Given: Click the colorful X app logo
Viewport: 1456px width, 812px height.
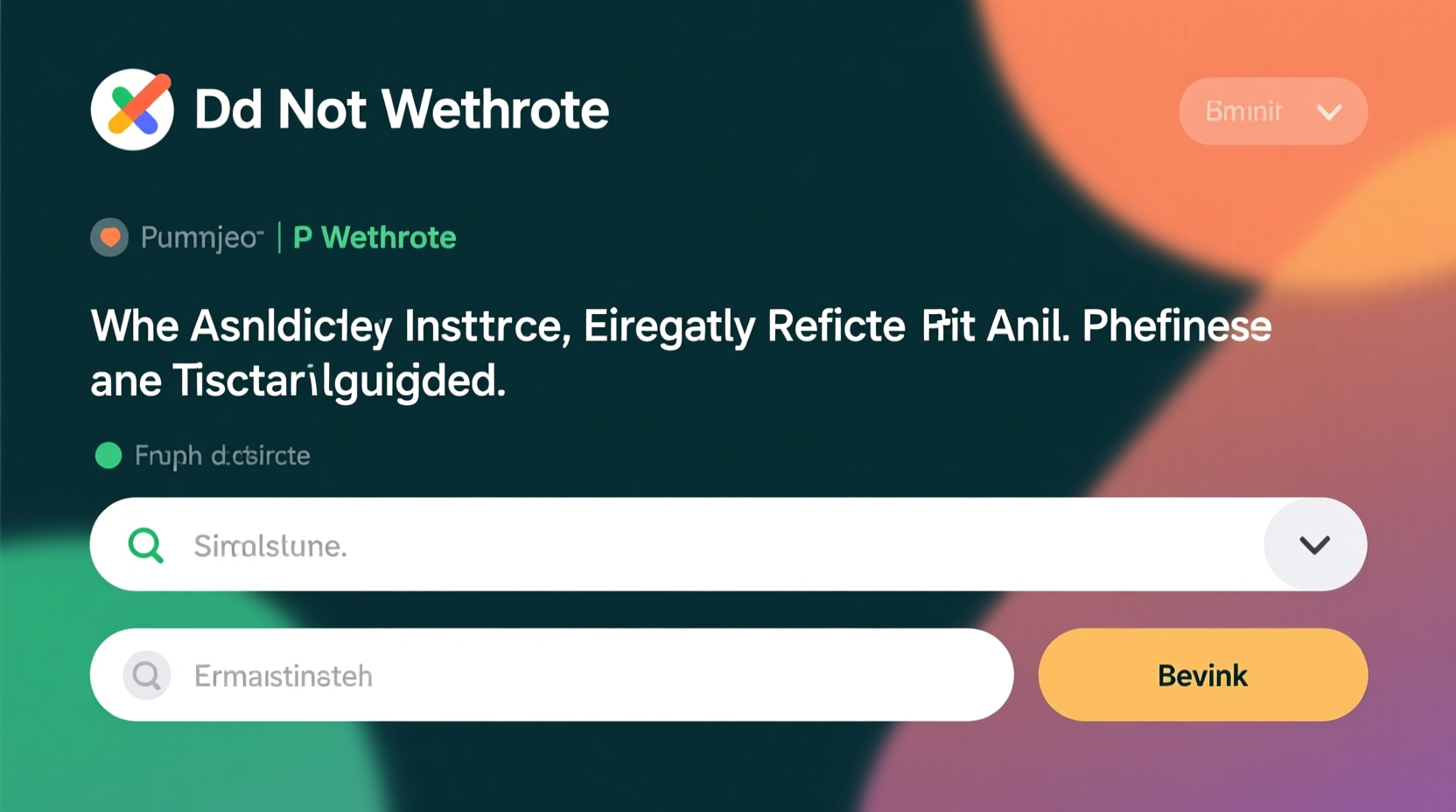Looking at the screenshot, I should pyautogui.click(x=132, y=109).
